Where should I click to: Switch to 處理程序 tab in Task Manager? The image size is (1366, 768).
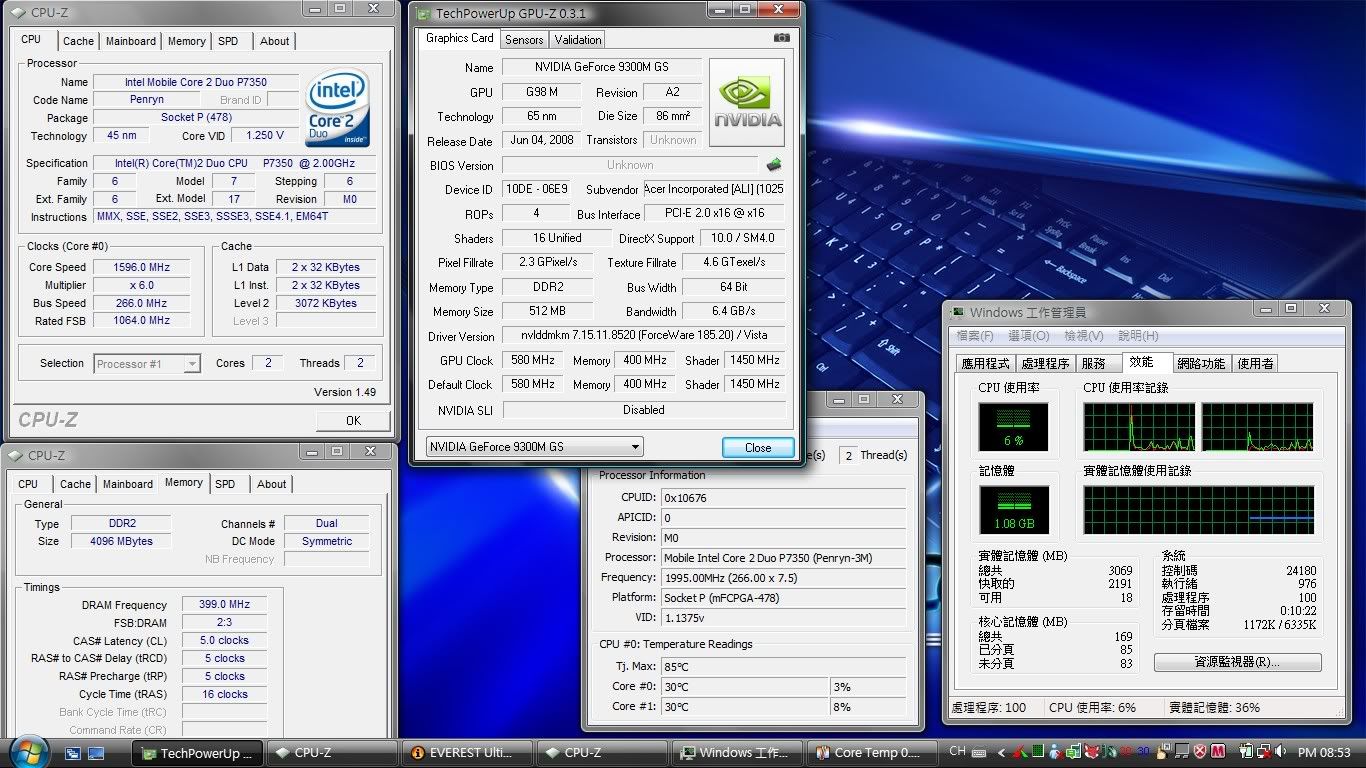click(x=1046, y=364)
